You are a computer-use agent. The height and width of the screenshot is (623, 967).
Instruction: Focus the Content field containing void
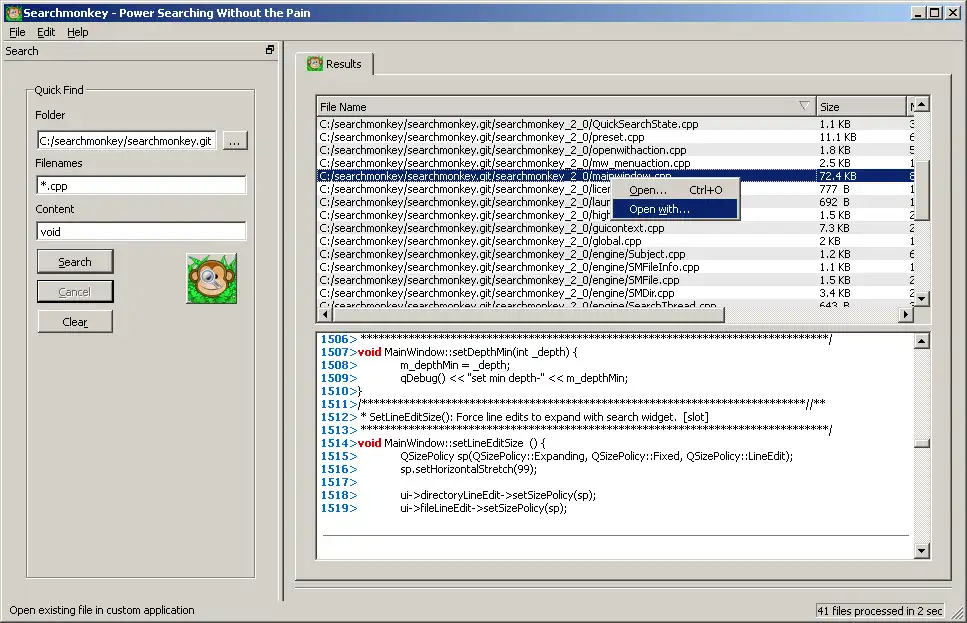(x=141, y=232)
